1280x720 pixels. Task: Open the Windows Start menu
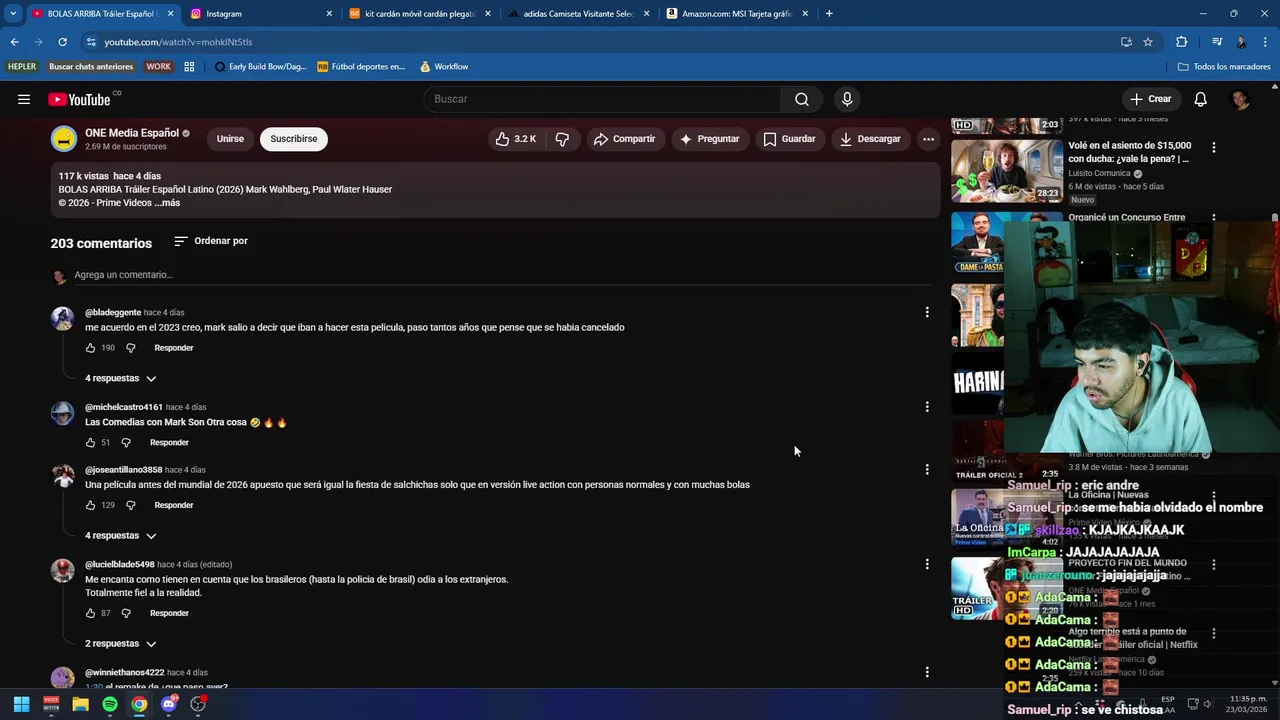coord(21,704)
